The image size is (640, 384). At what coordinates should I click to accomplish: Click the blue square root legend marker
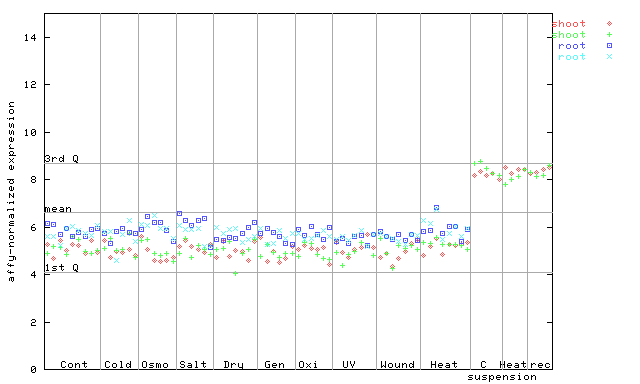(x=609, y=46)
